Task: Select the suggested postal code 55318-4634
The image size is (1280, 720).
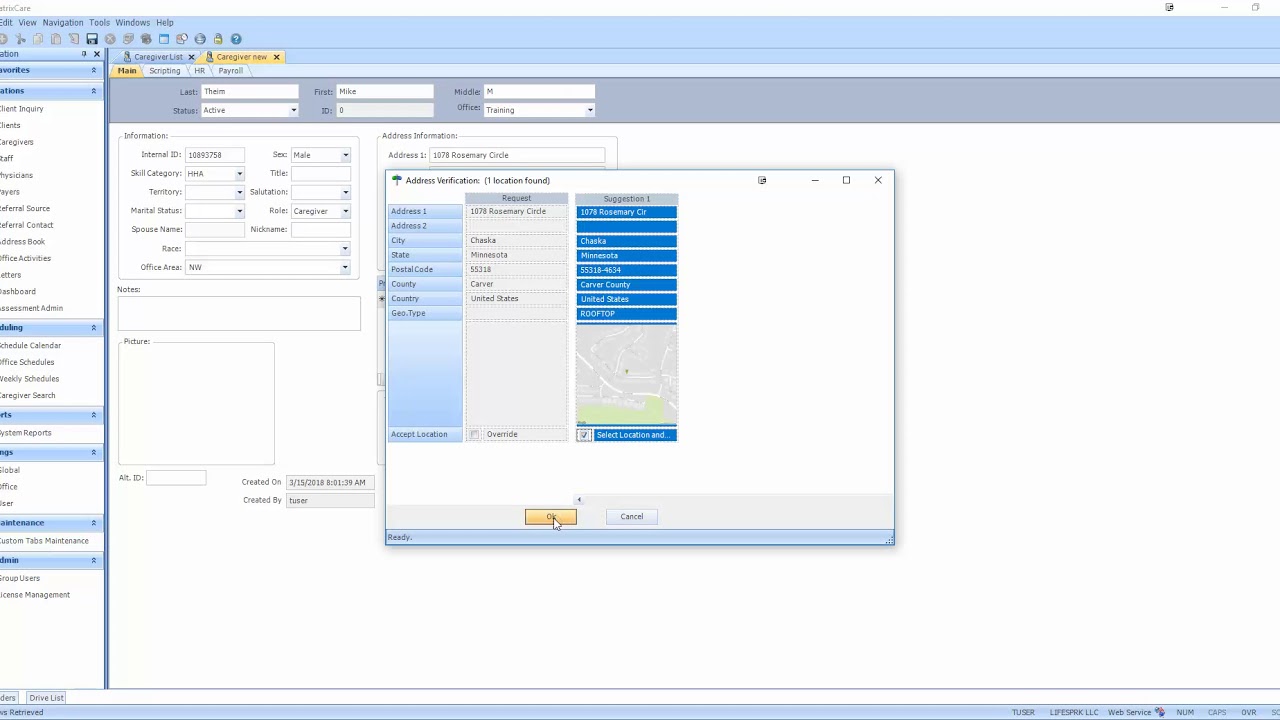Action: tap(627, 270)
